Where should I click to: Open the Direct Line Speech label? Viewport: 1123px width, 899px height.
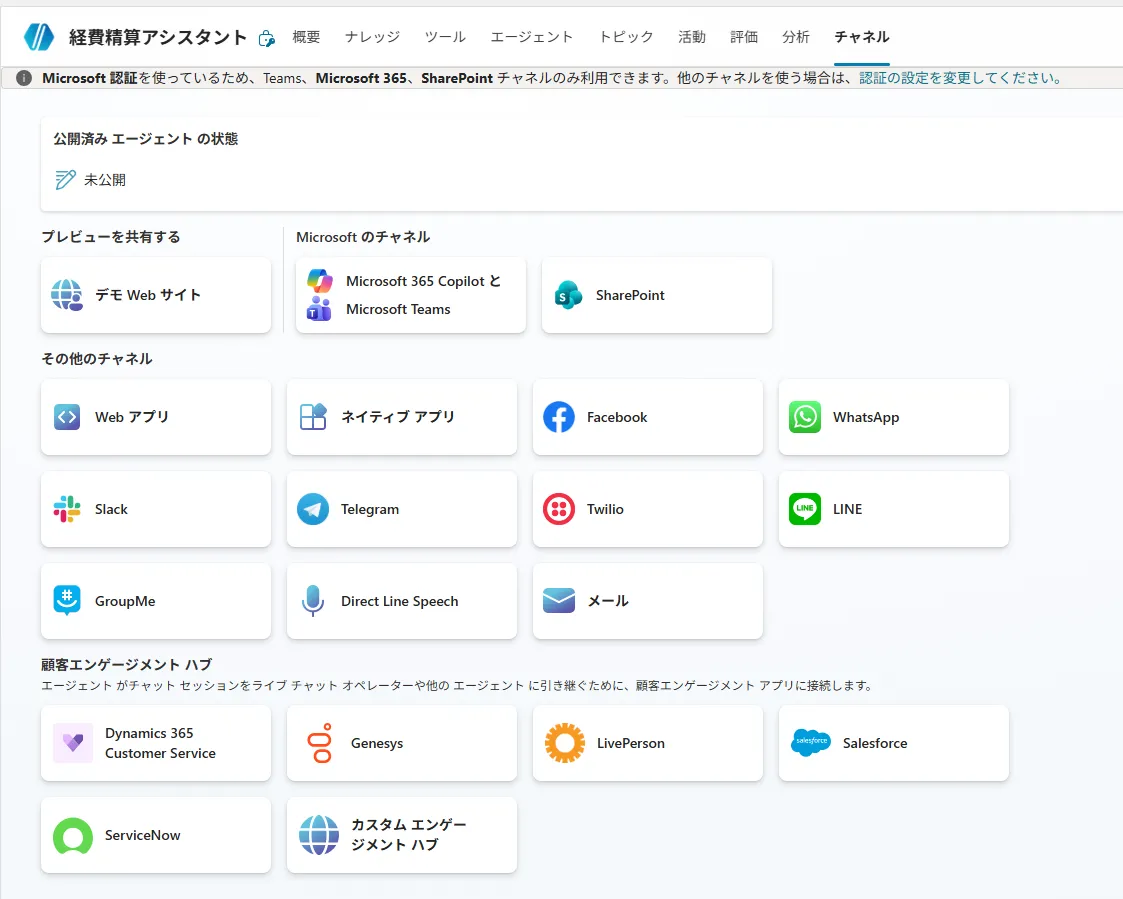pyautogui.click(x=400, y=601)
